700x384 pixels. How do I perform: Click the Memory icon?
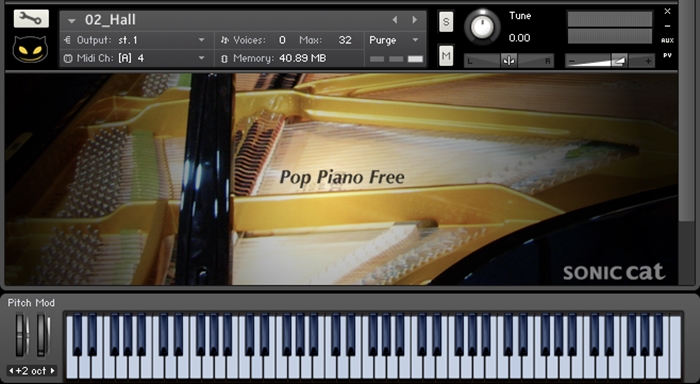click(225, 58)
